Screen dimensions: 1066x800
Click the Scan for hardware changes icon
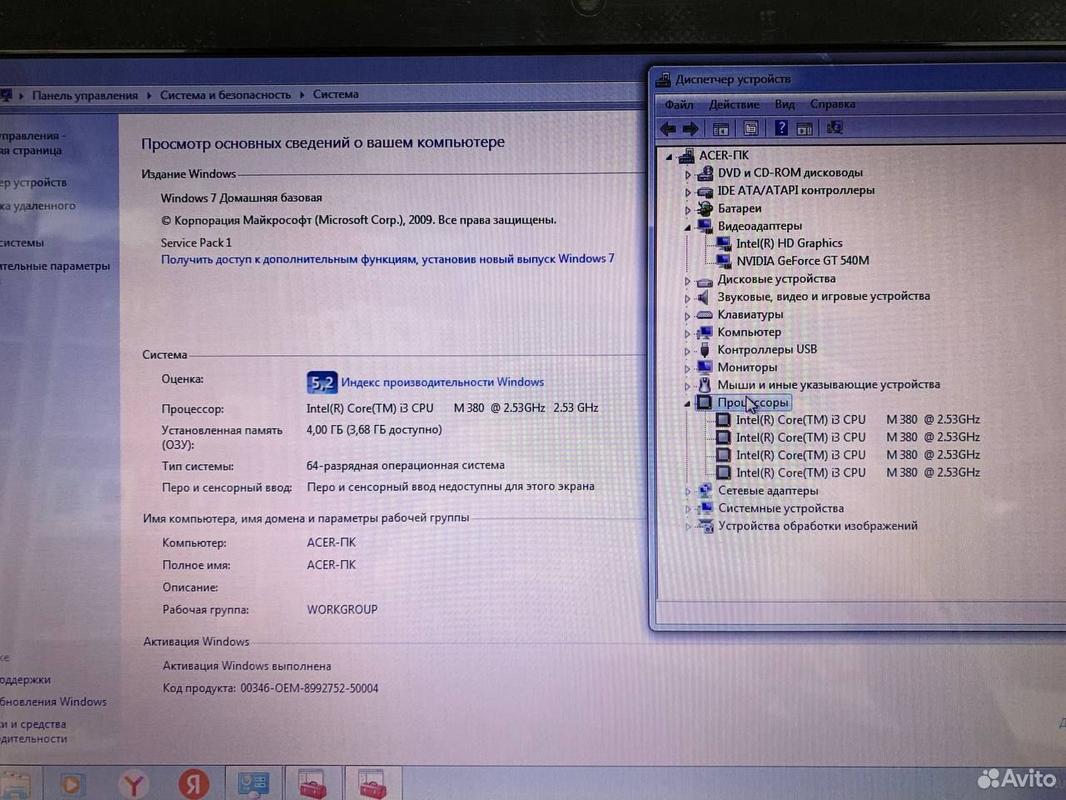[834, 128]
